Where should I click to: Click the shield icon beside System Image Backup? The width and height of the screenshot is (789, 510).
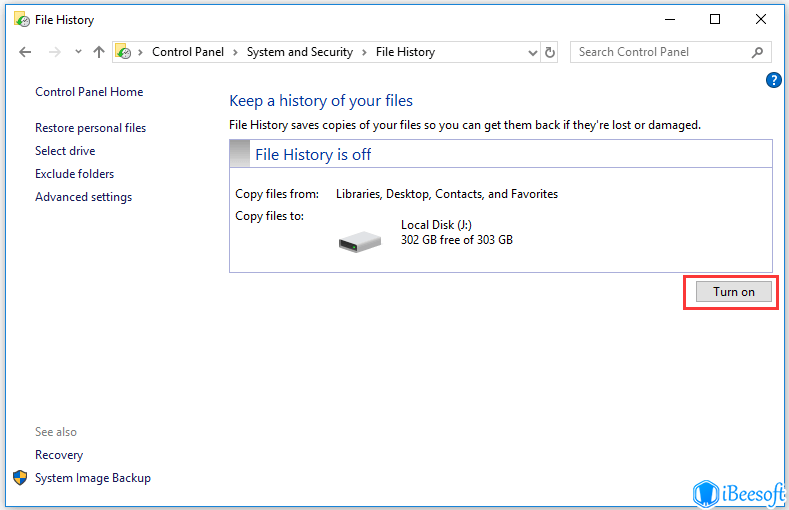(20, 477)
